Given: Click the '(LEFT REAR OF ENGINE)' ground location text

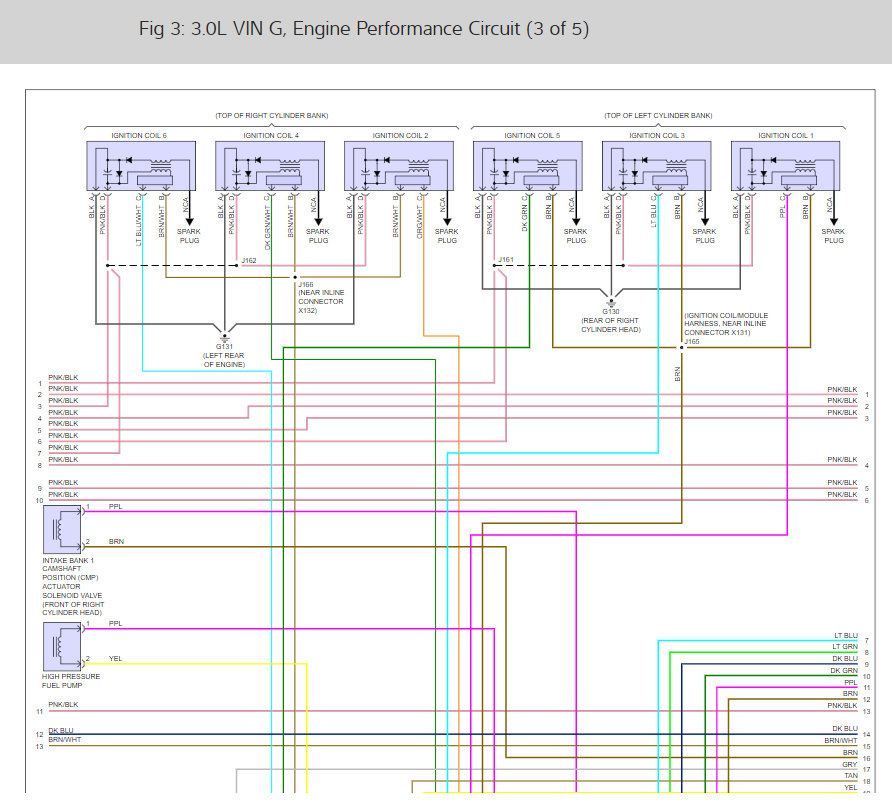Looking at the screenshot, I should tap(224, 360).
